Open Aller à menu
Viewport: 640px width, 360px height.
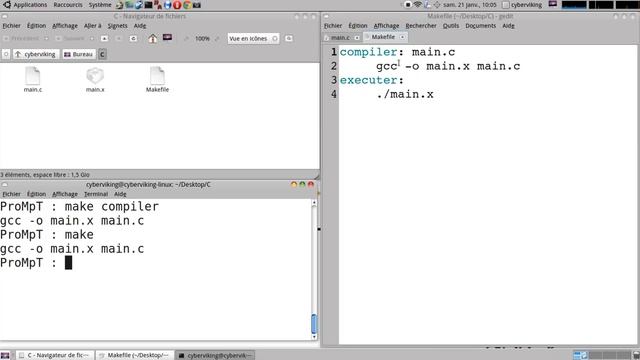click(93, 26)
